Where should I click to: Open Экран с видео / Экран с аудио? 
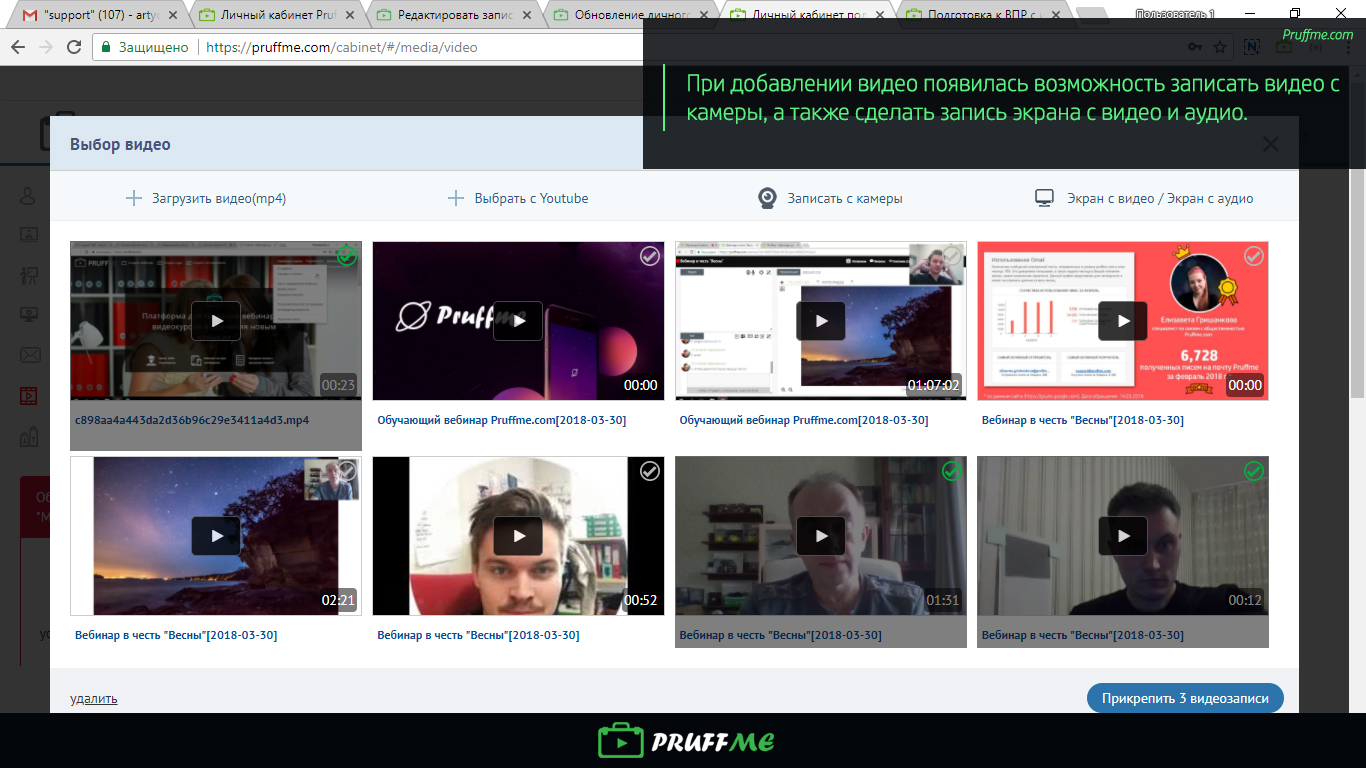click(x=1144, y=198)
